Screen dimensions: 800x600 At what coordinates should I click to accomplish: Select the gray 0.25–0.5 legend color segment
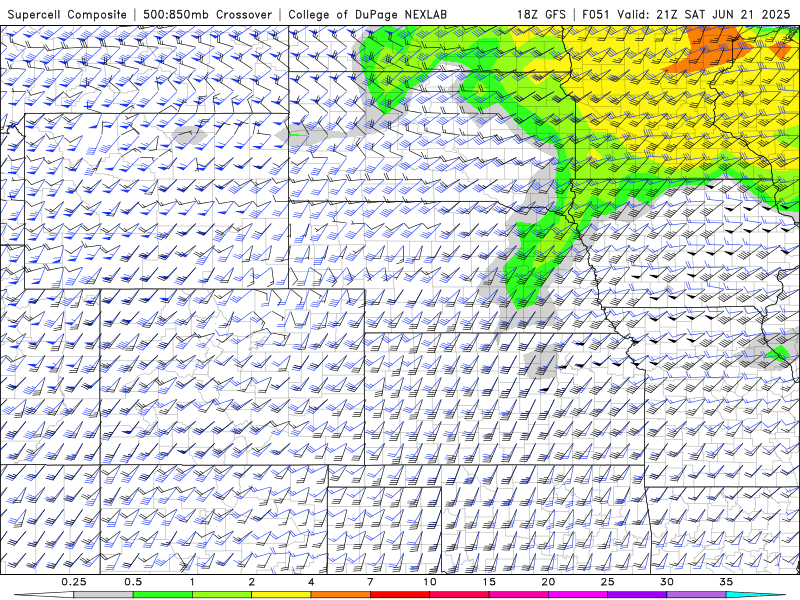pos(103,595)
